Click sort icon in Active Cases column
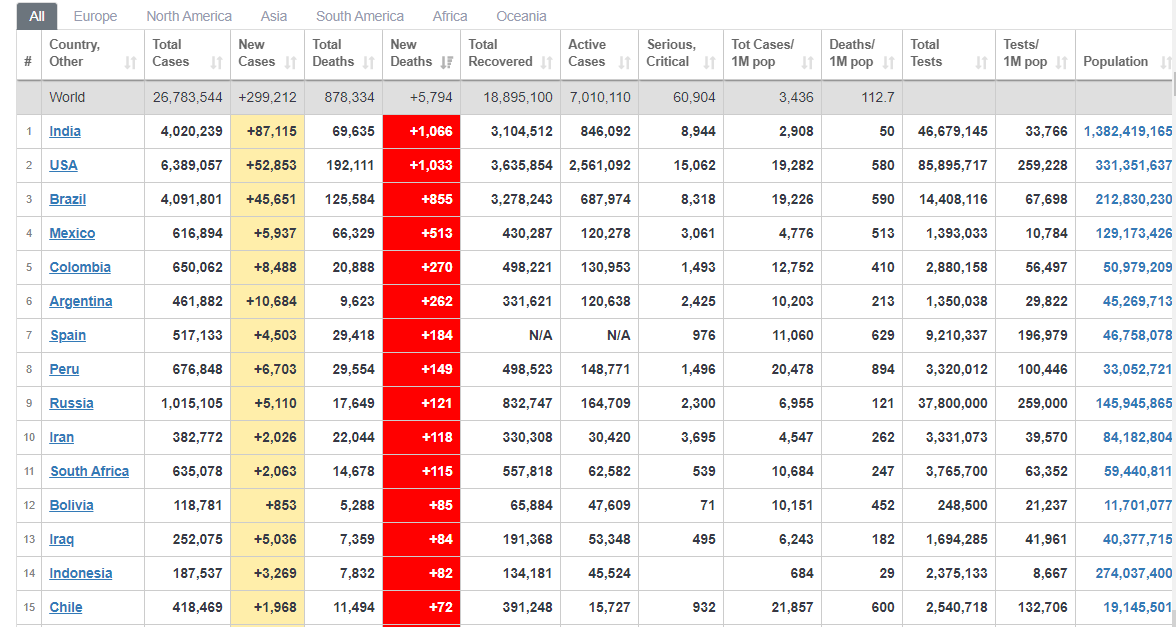This screenshot has height=627, width=1176. coord(625,63)
